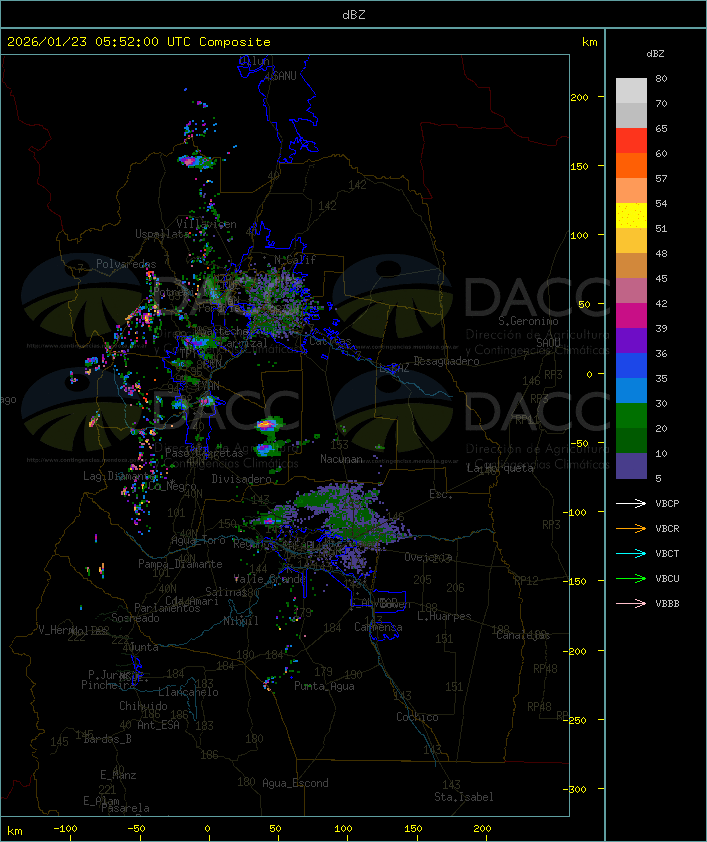Select the cyan VBCT arrow symbol

pyautogui.click(x=631, y=554)
